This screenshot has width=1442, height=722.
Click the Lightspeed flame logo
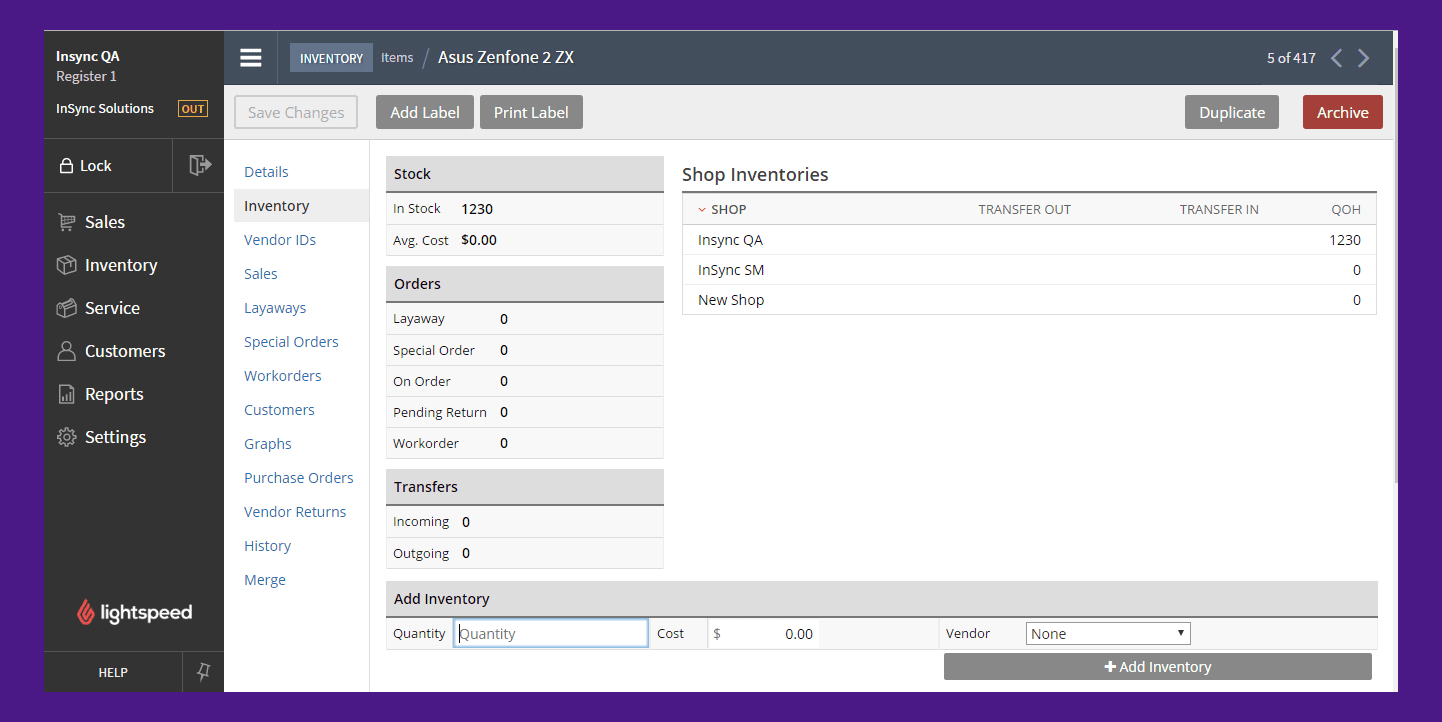tap(86, 612)
